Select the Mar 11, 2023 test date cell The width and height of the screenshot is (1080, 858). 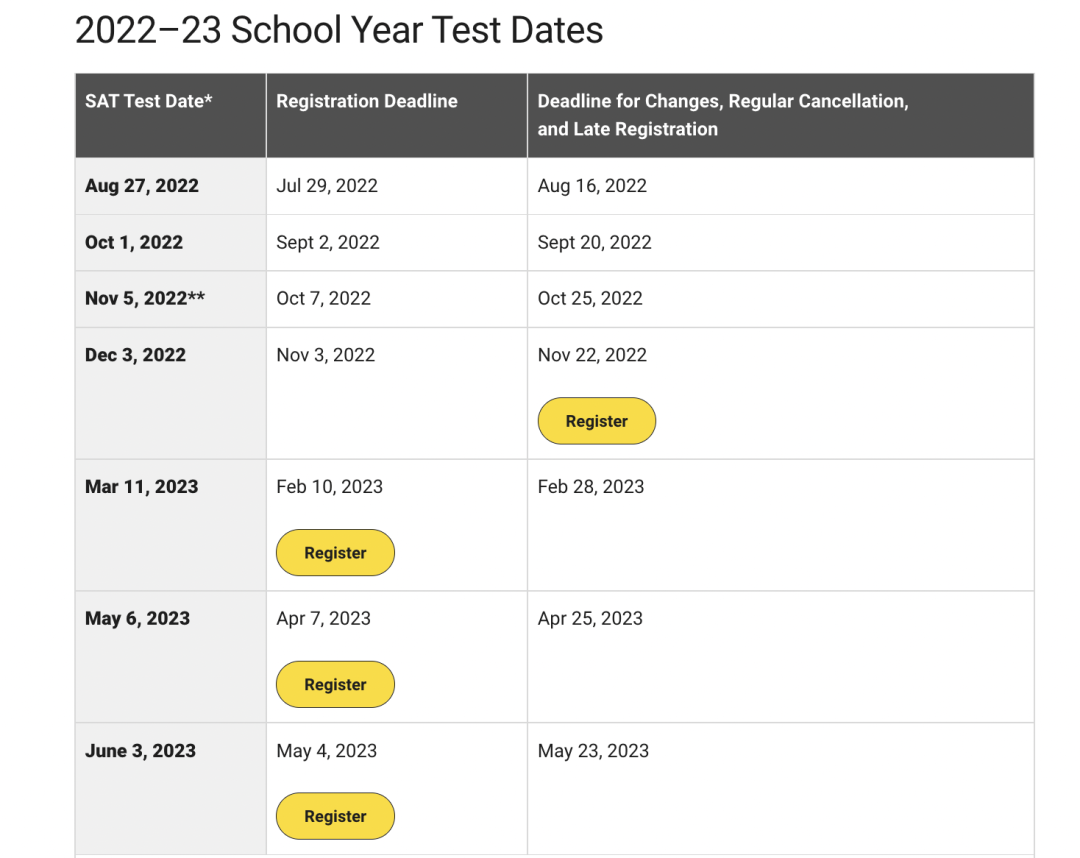(171, 525)
